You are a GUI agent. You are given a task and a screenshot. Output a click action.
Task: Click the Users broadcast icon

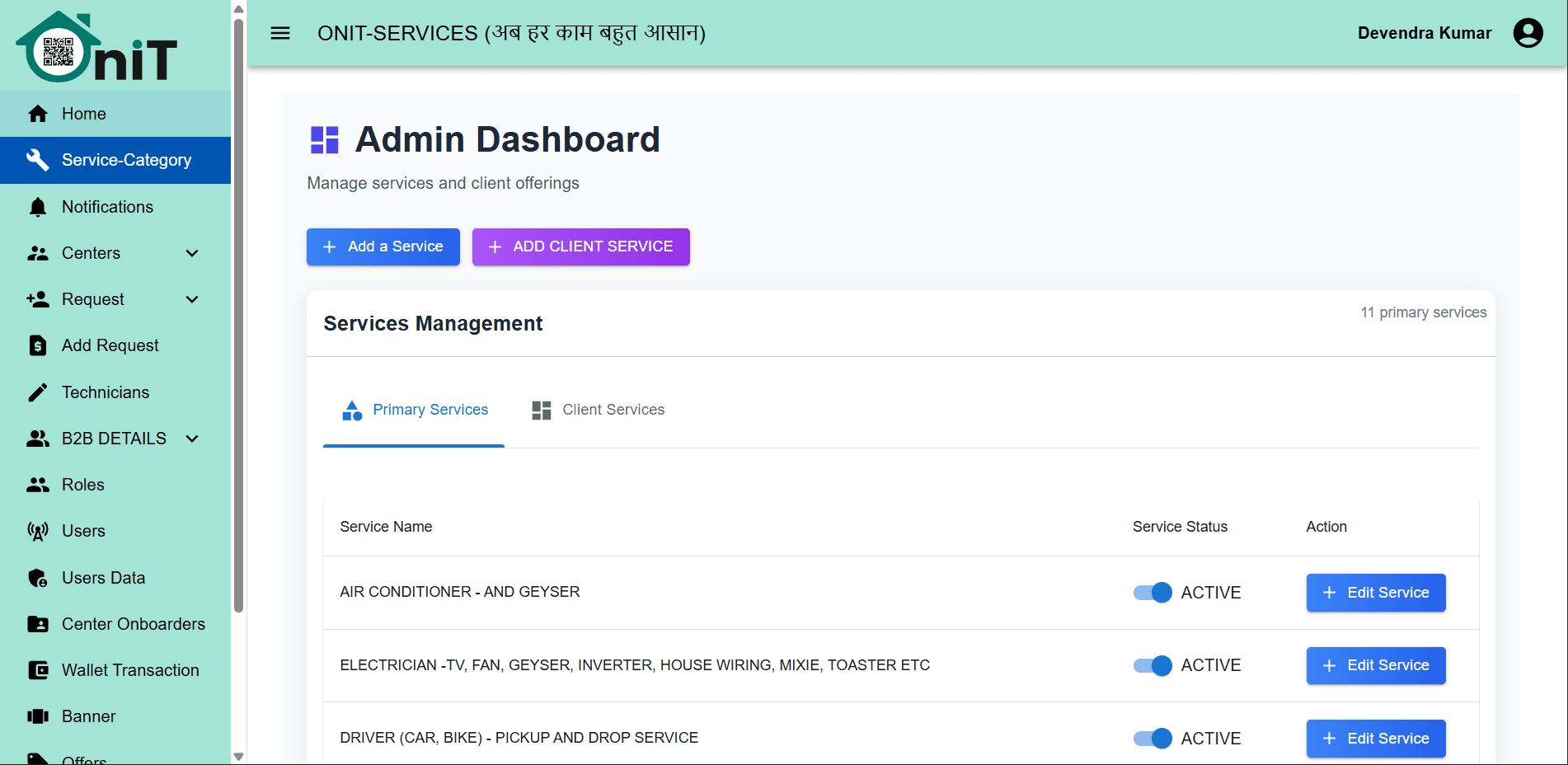[38, 531]
